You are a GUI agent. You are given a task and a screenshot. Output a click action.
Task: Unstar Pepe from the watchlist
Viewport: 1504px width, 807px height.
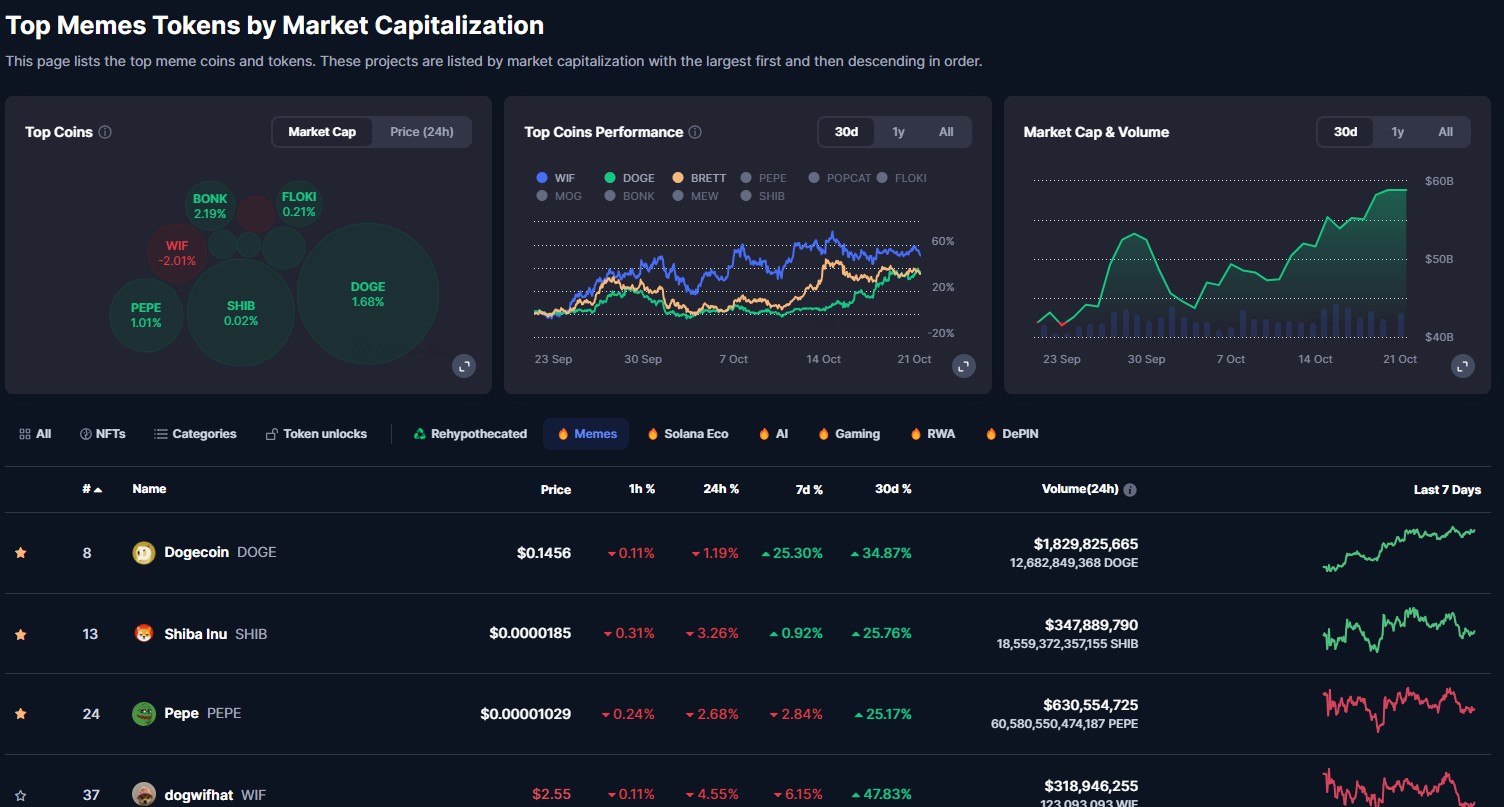point(20,714)
